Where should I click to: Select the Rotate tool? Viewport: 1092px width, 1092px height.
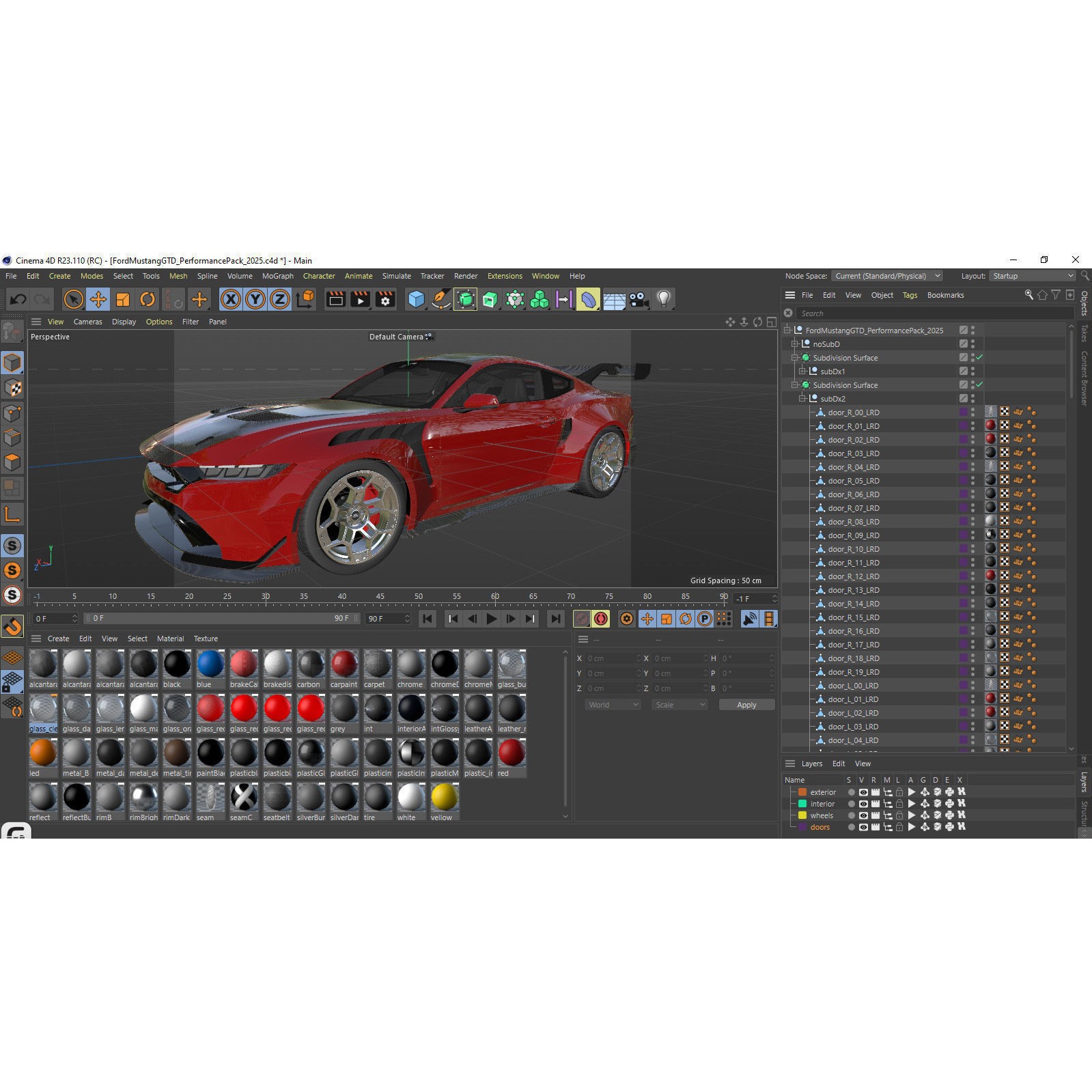coord(148,299)
